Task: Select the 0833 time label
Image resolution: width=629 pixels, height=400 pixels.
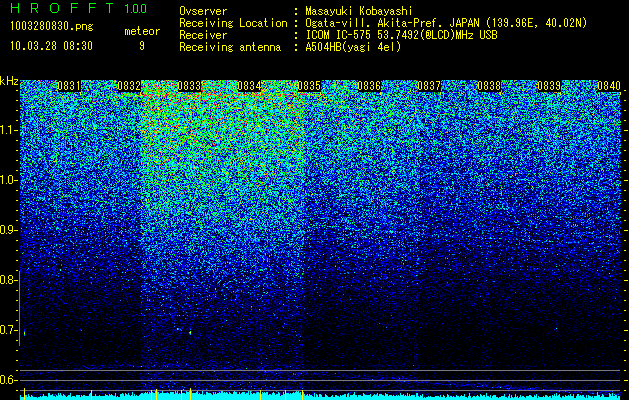Action: point(189,86)
